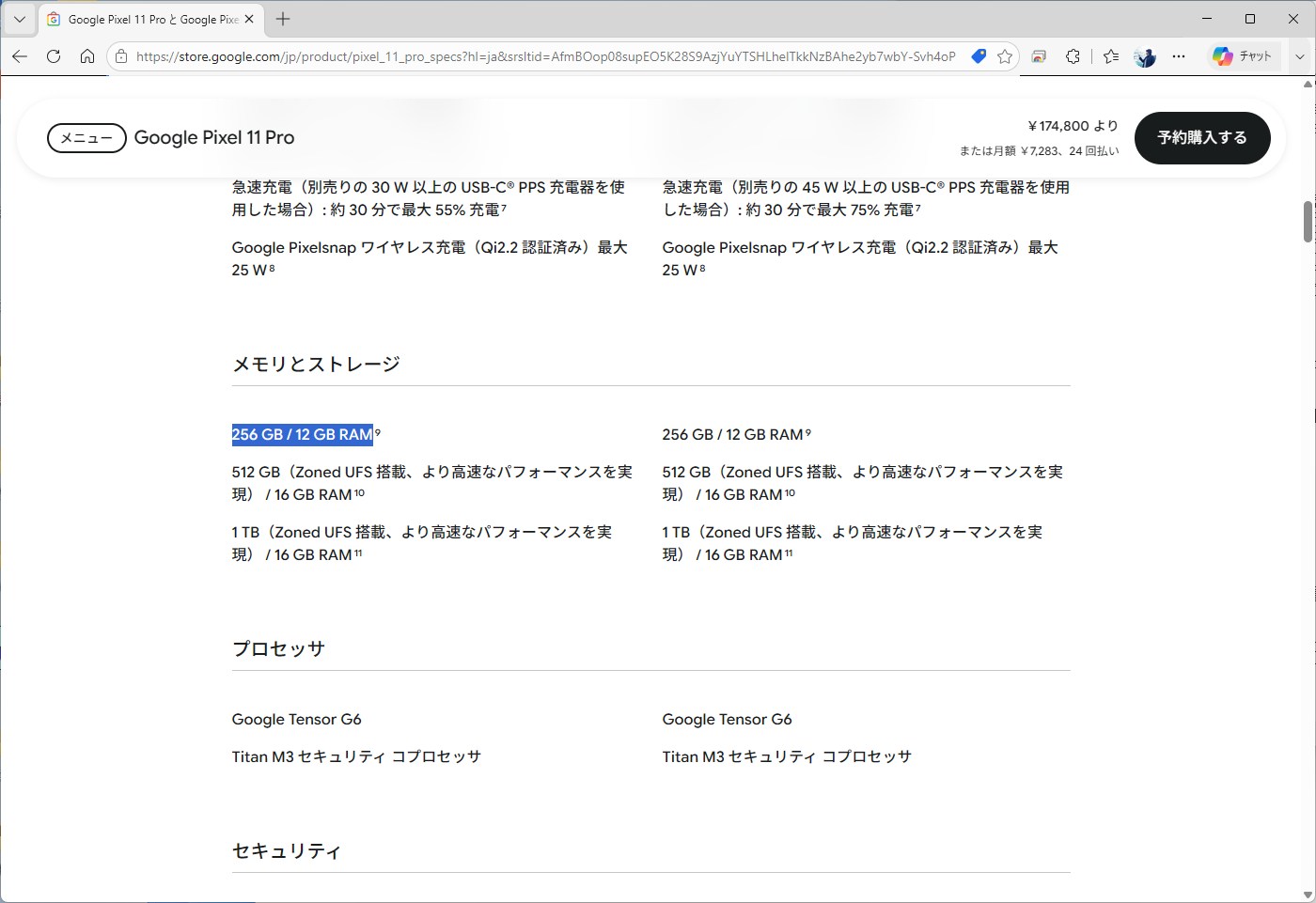Open the blue shopping price tag icon

click(x=979, y=56)
